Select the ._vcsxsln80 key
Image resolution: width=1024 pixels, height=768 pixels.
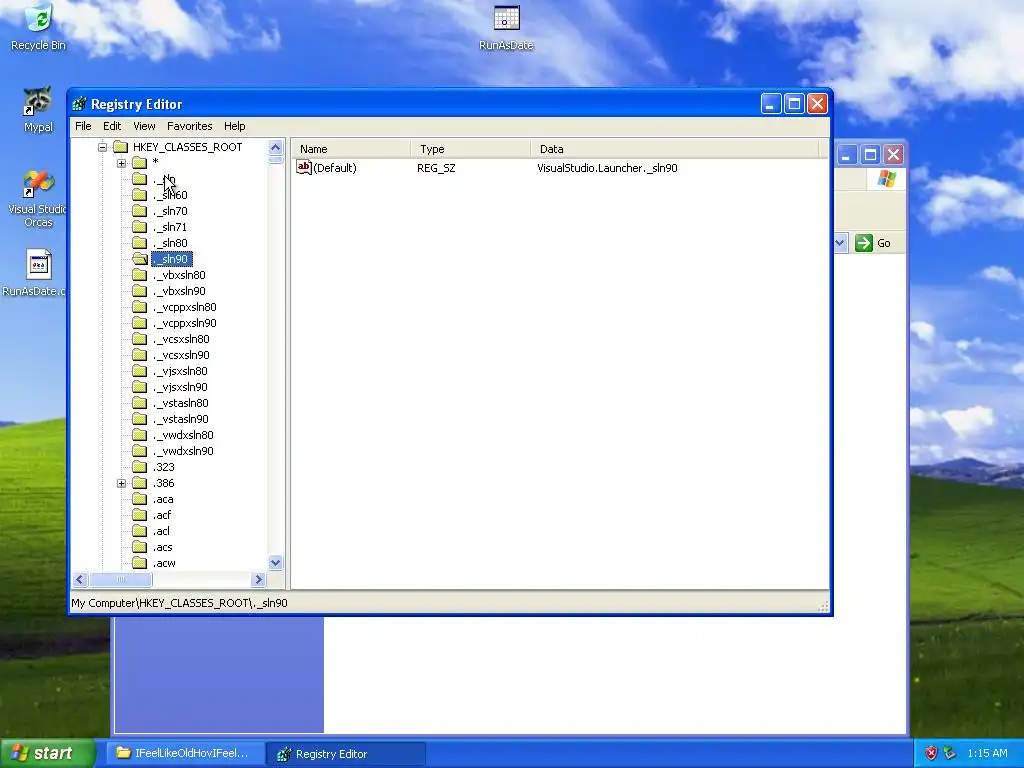pos(181,339)
